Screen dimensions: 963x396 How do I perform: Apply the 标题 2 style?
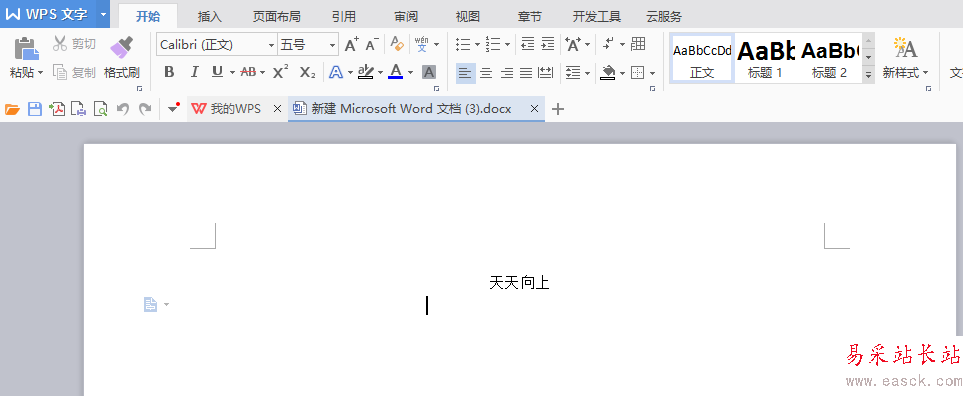point(829,58)
